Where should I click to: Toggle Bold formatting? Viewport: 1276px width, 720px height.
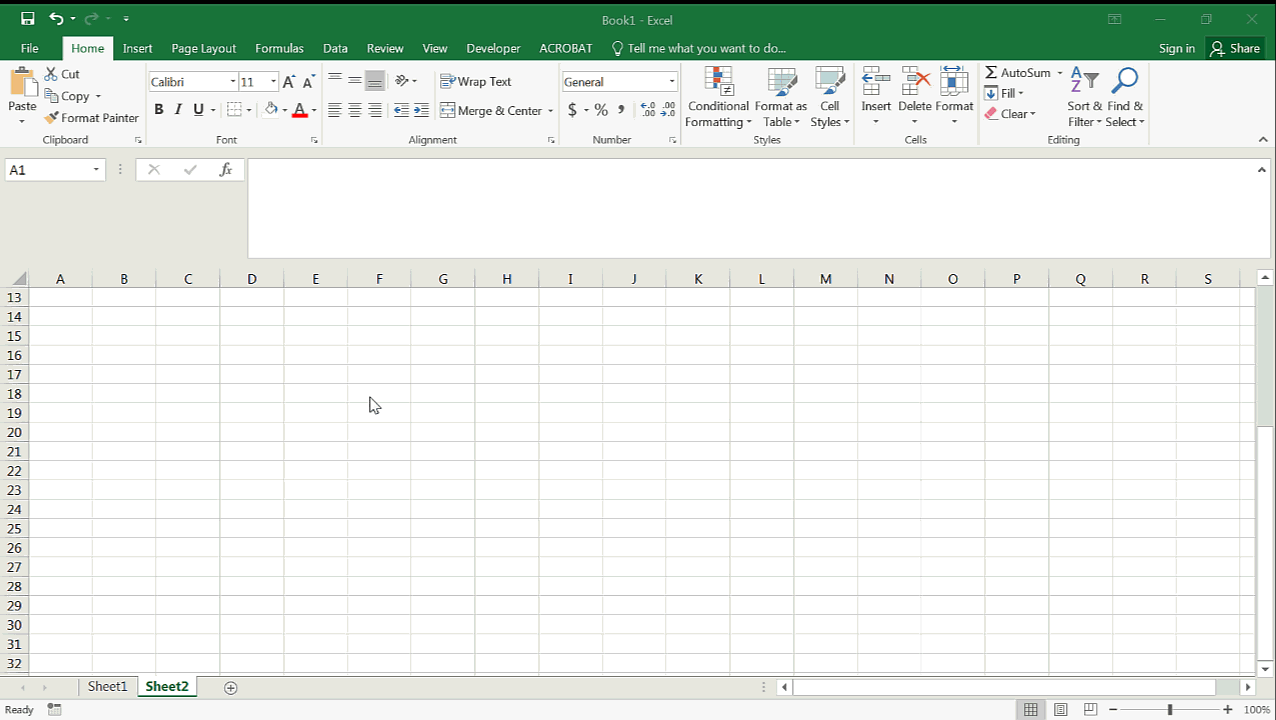point(158,110)
